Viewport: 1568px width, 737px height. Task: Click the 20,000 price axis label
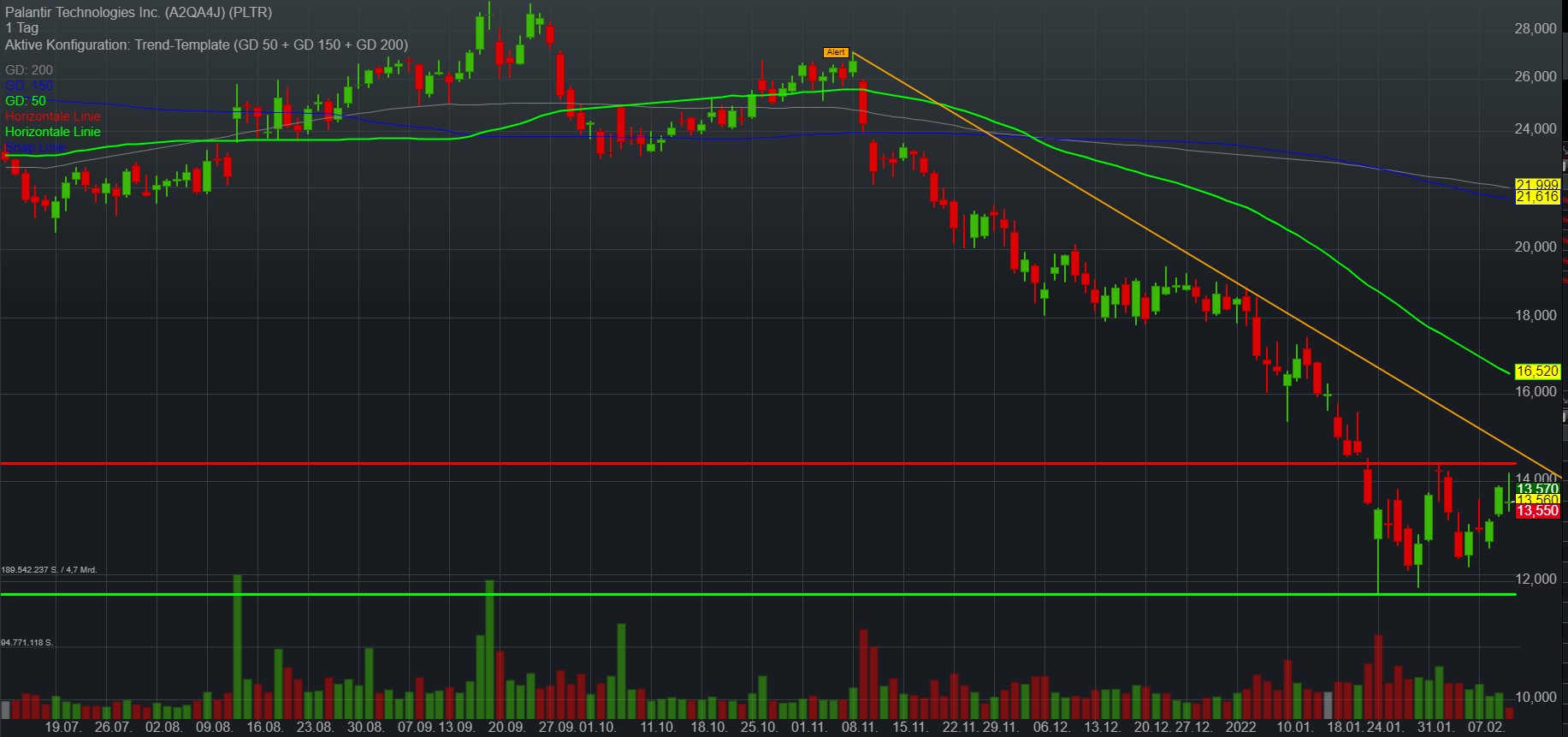pos(1535,247)
